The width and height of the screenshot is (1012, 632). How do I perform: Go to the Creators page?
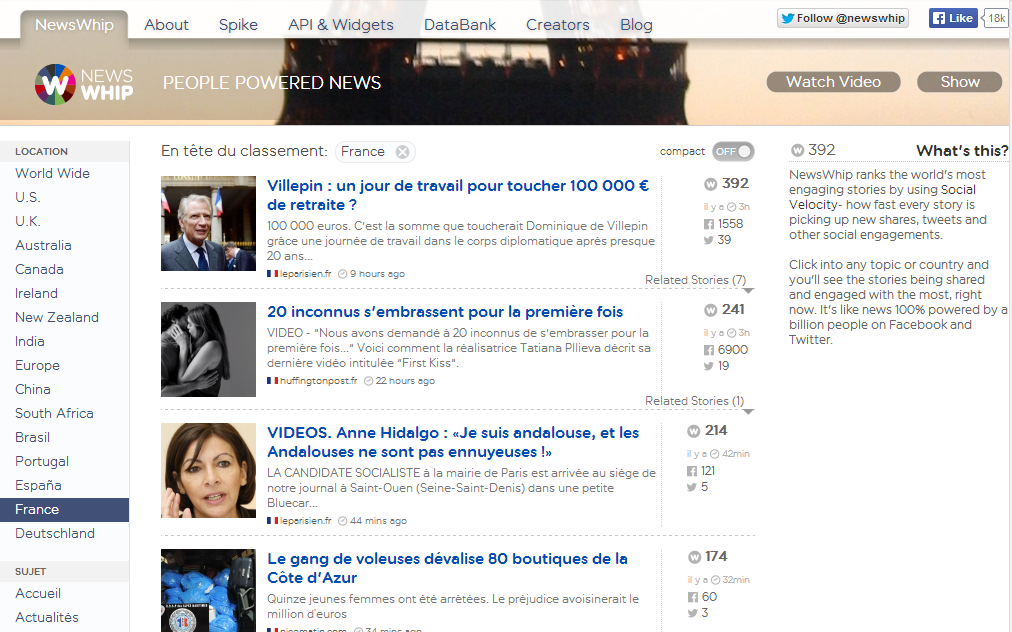coord(558,25)
